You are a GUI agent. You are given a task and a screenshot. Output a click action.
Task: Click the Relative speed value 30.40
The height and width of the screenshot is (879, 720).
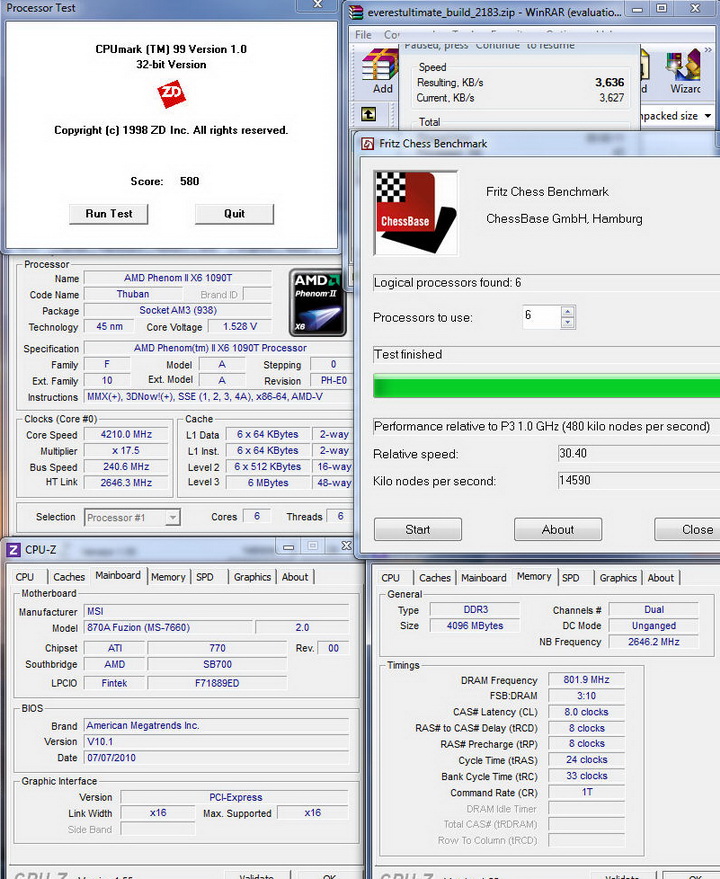(x=639, y=454)
